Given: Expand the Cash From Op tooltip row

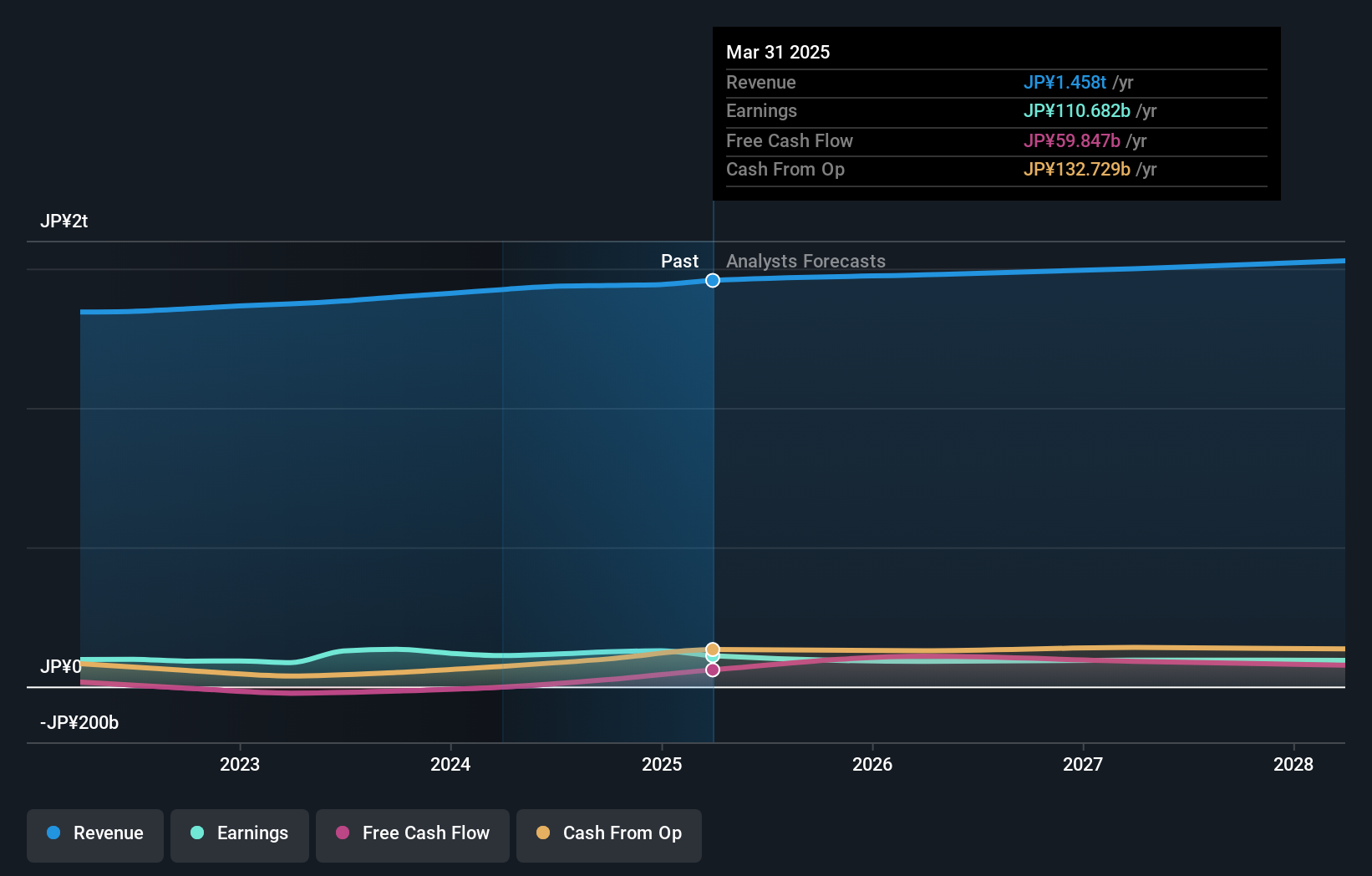Looking at the screenshot, I should (x=995, y=170).
